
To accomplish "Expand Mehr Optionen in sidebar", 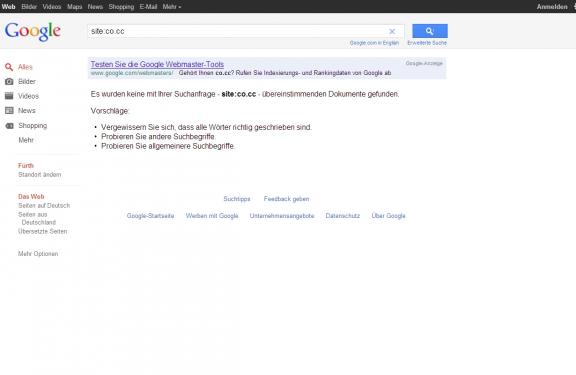I will pyautogui.click(x=38, y=254).
